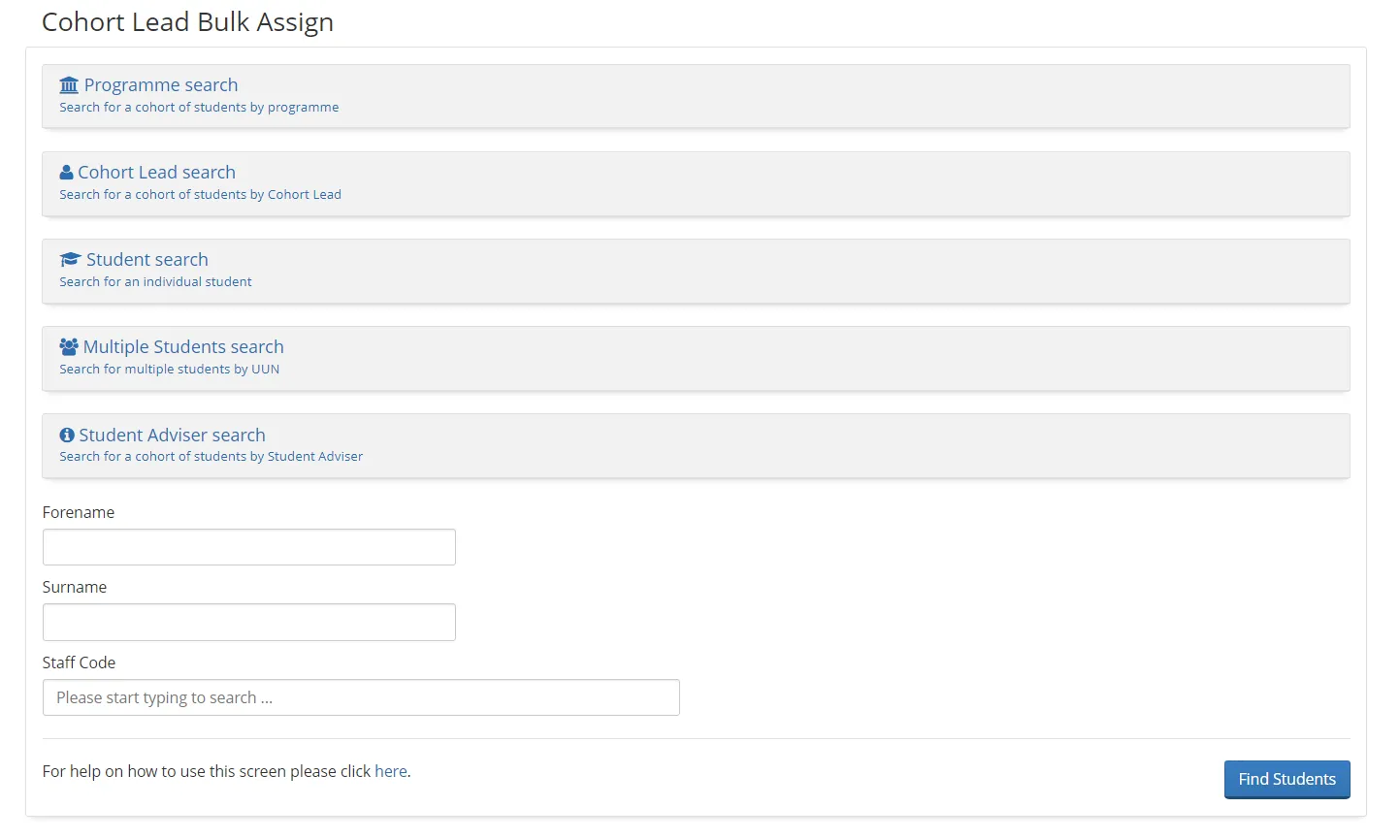The height and width of the screenshot is (840, 1400).
Task: Select the 'Programme search' heading text
Action: (x=161, y=85)
